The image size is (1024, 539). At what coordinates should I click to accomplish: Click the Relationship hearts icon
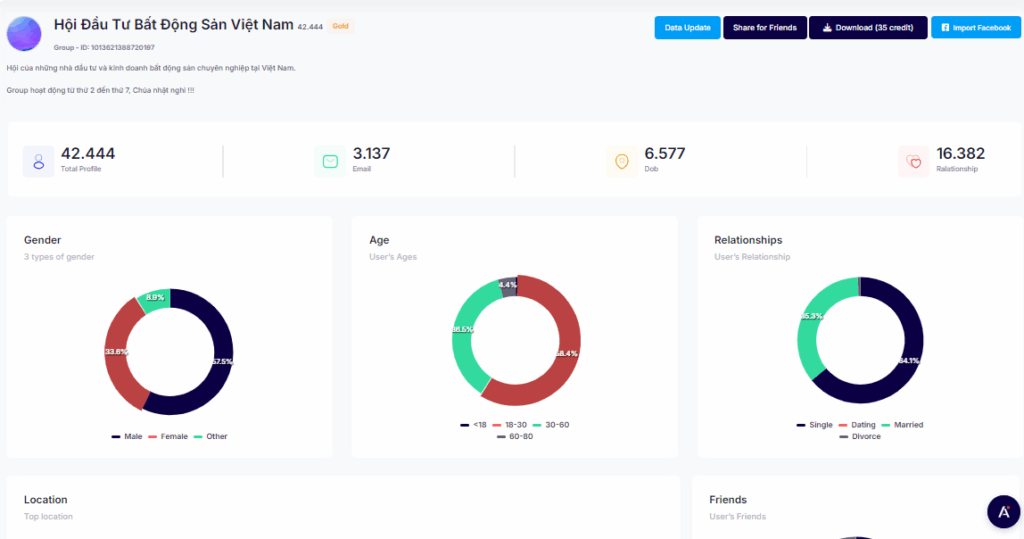(913, 161)
